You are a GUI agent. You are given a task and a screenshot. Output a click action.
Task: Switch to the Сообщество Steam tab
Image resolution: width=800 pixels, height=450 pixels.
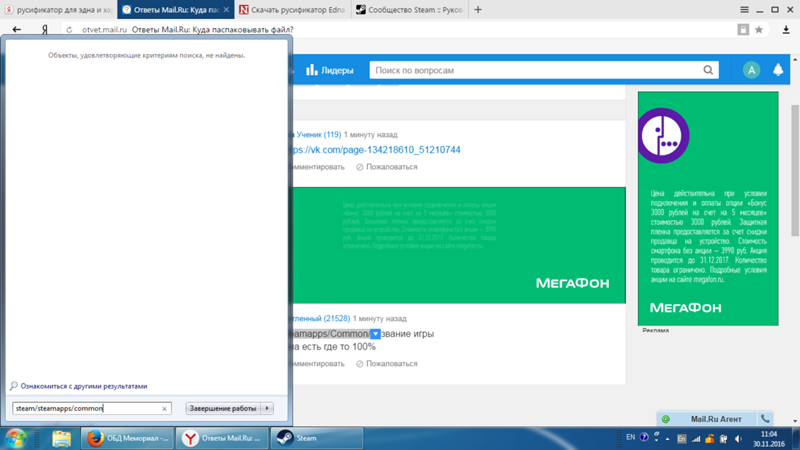410,10
